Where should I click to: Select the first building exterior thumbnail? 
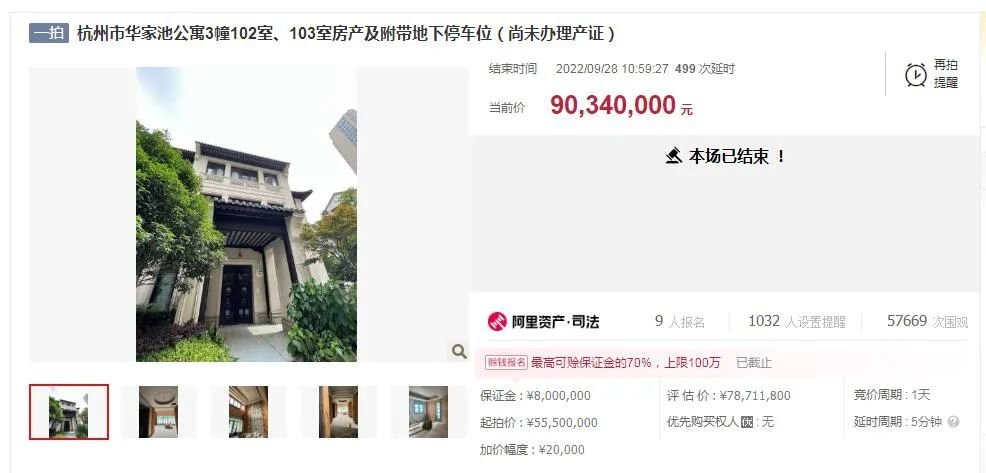click(69, 412)
